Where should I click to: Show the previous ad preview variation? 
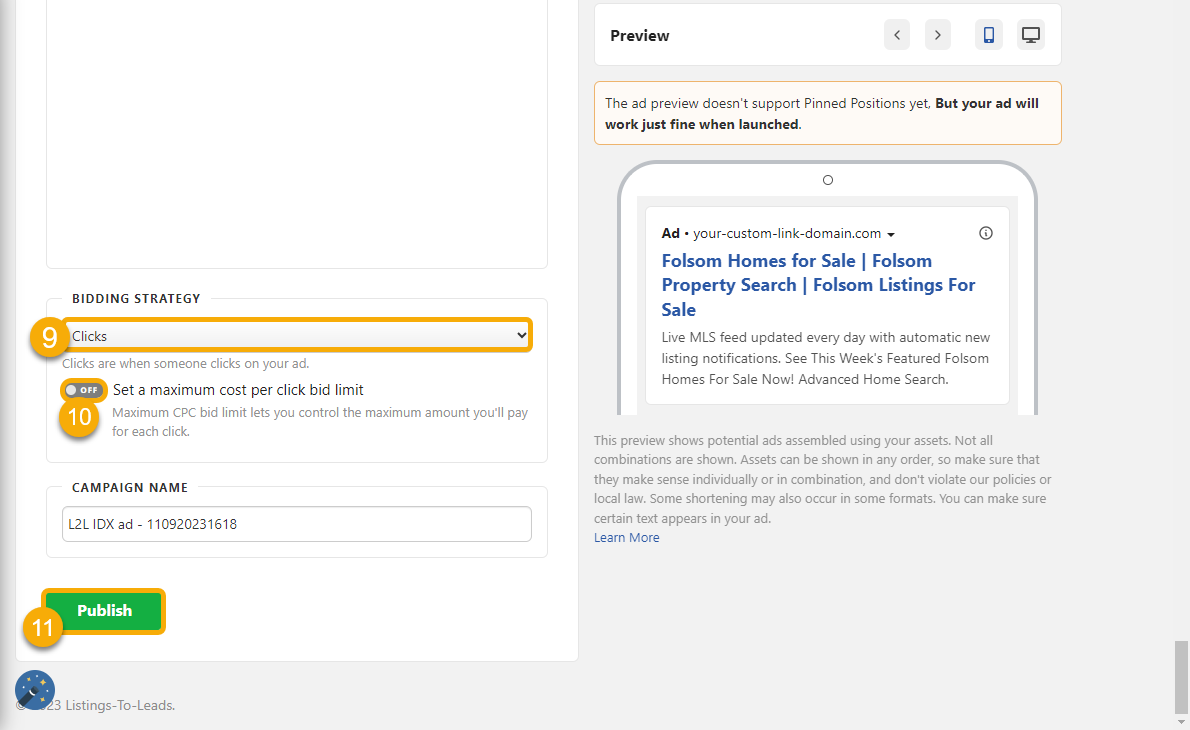pos(896,34)
